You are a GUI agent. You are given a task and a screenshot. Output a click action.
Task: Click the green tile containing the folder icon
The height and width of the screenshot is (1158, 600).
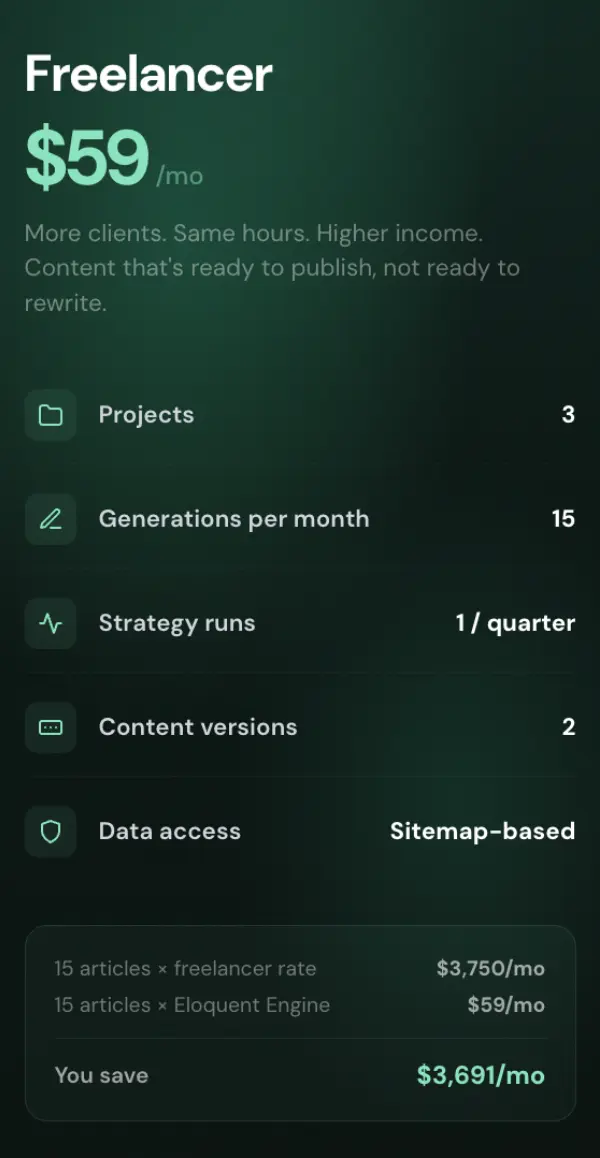coord(50,415)
